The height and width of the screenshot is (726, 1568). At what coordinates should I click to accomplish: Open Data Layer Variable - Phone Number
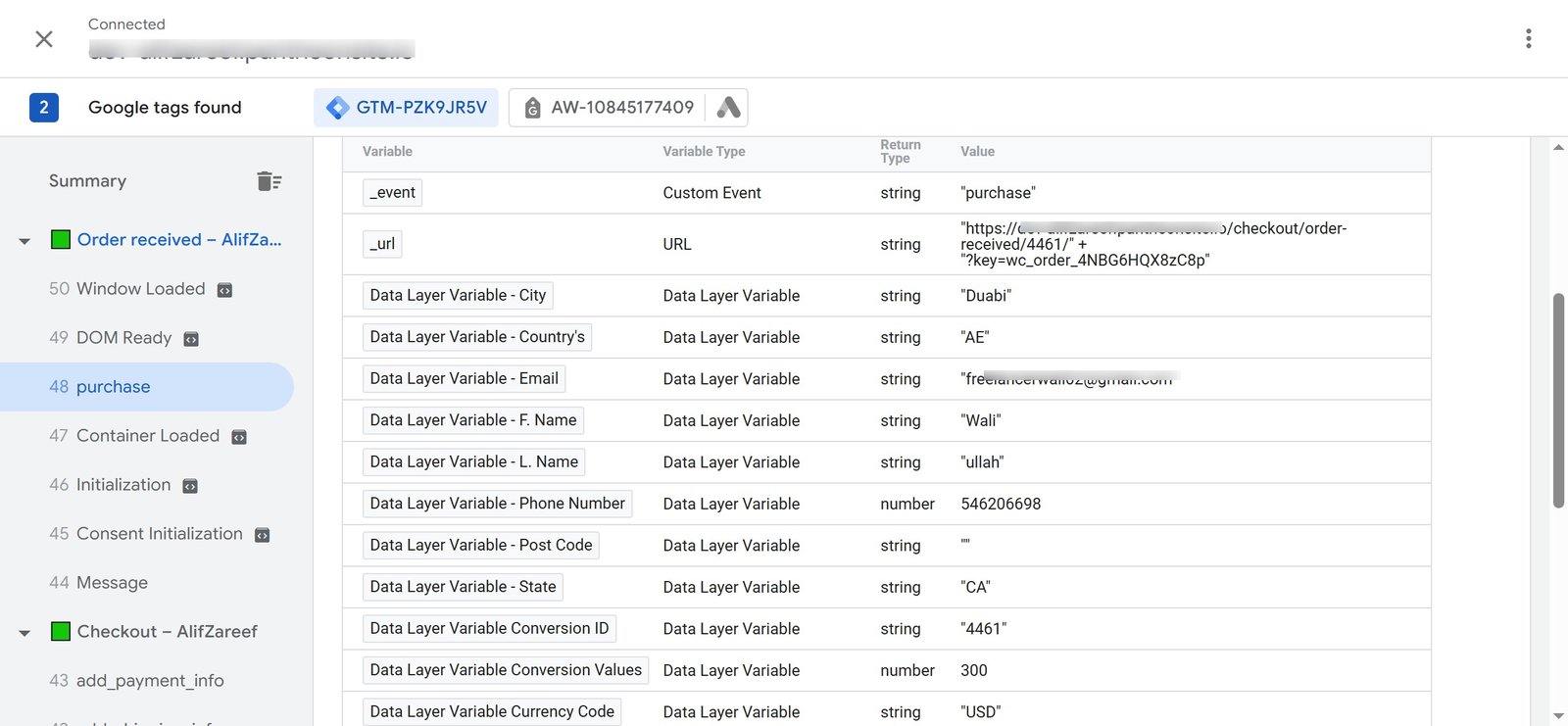(497, 504)
